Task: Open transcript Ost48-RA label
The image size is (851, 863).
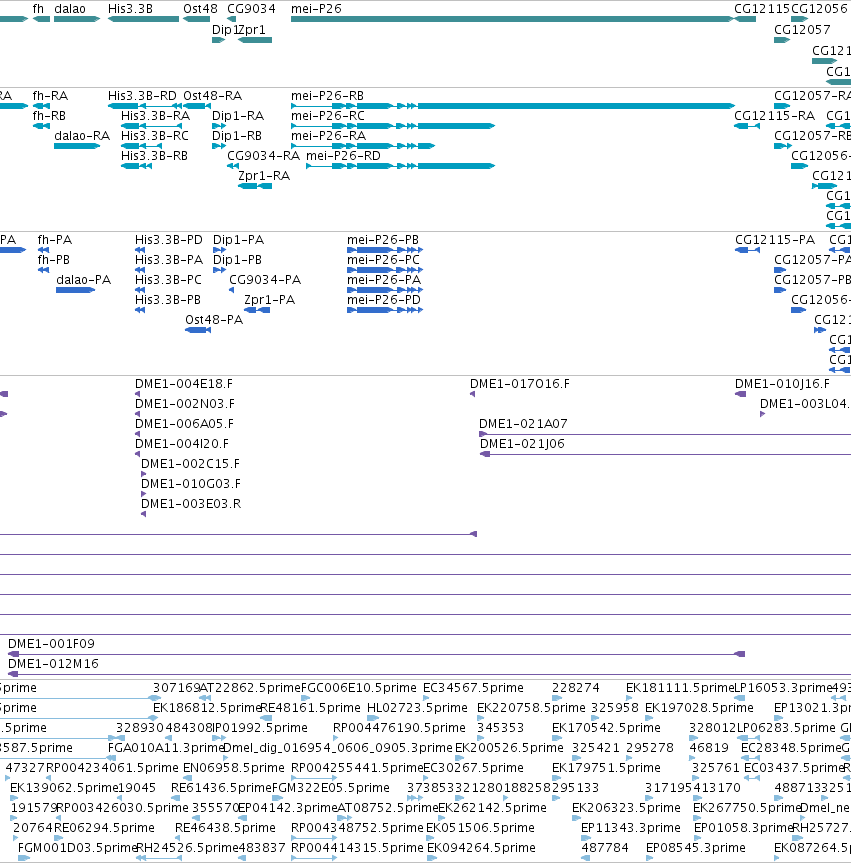Action: (212, 96)
